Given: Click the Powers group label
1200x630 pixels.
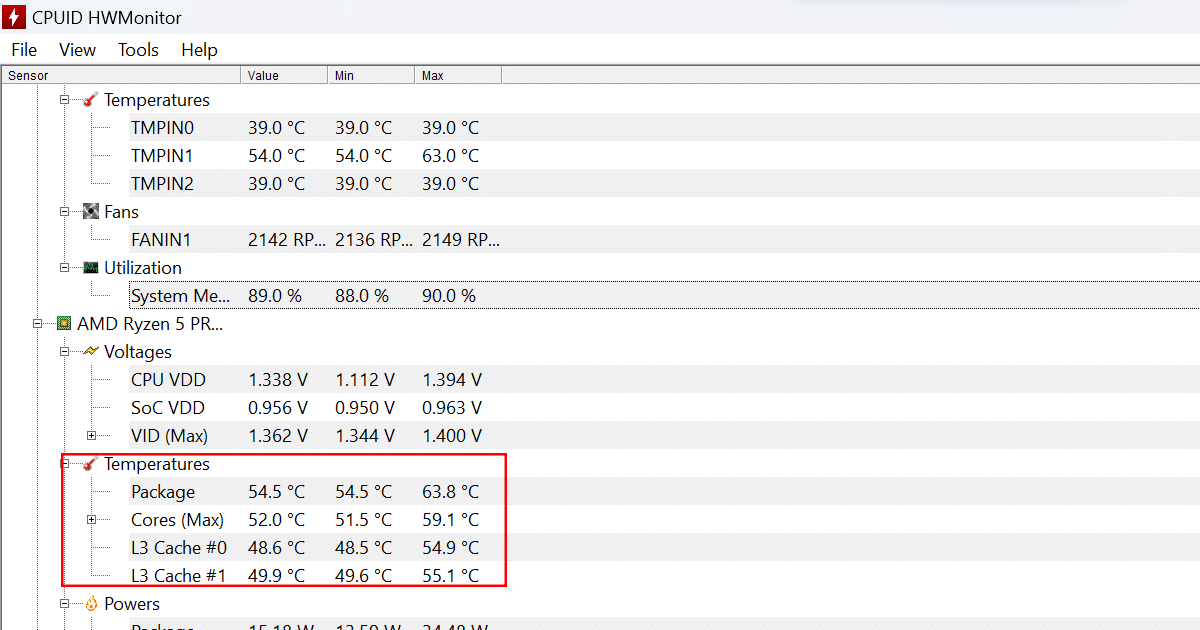Looking at the screenshot, I should [132, 604].
